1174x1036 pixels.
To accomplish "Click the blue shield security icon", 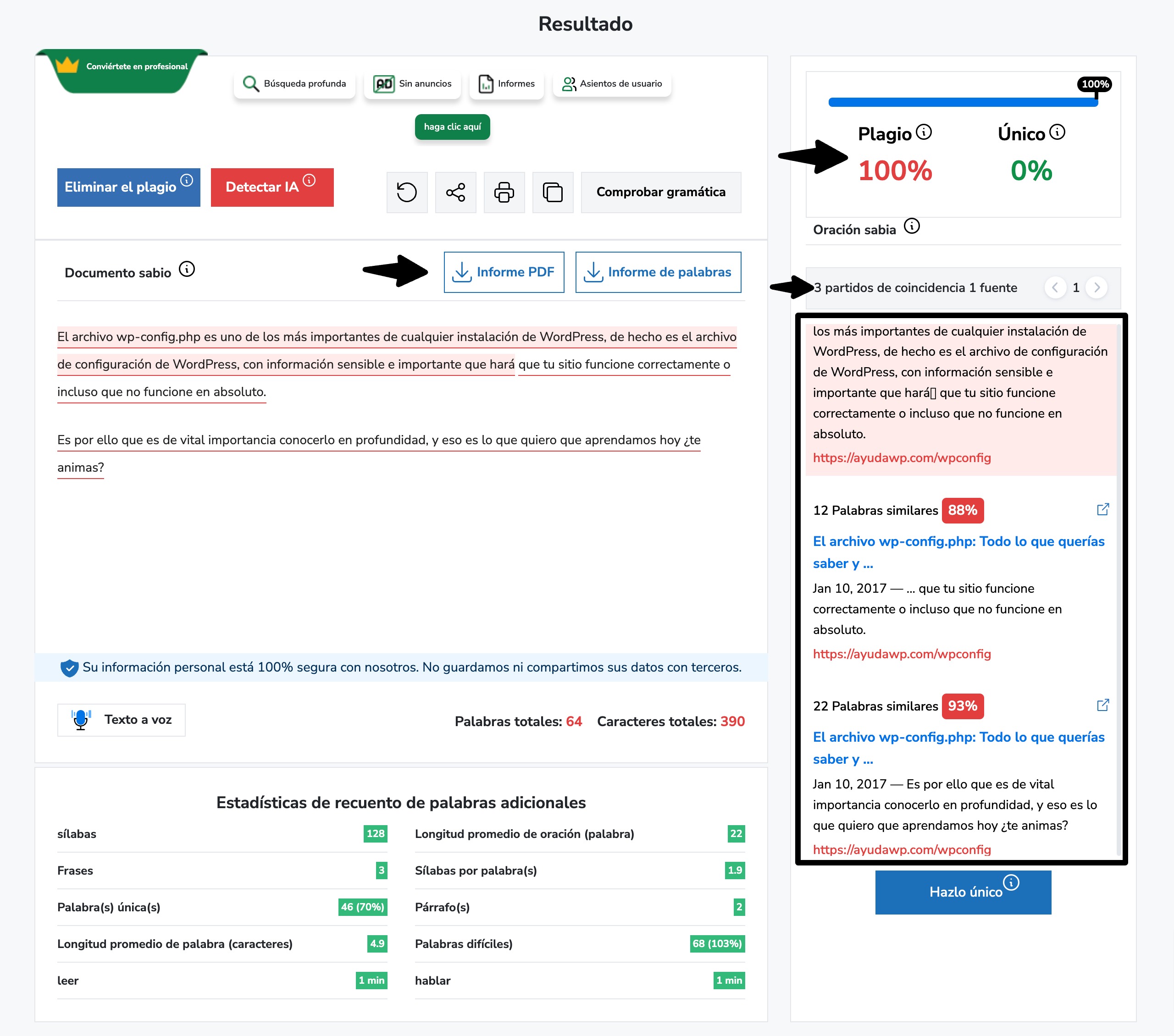I will 70,668.
